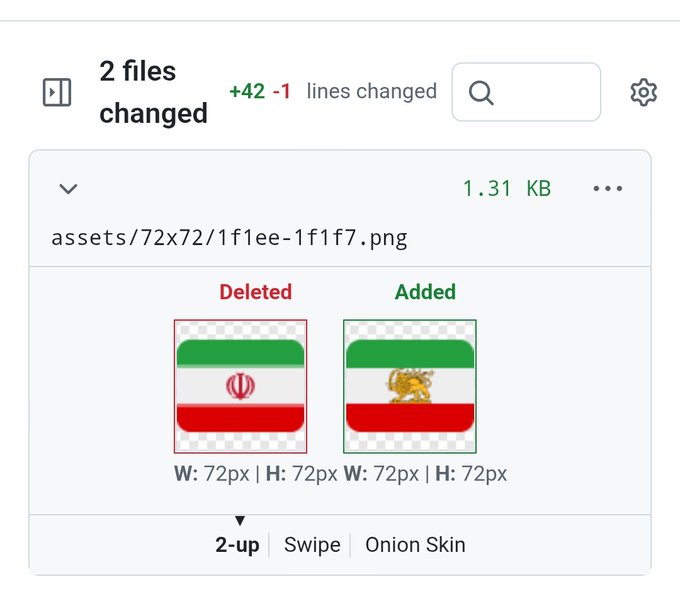The image size is (680, 596).
Task: Click the assets/72x72/1f1ee-1f1f7.png file path
Action: pyautogui.click(x=229, y=238)
